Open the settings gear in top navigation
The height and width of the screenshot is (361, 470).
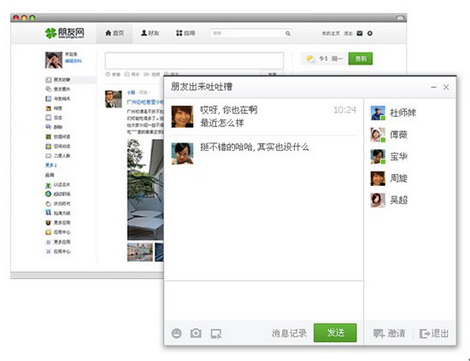370,33
